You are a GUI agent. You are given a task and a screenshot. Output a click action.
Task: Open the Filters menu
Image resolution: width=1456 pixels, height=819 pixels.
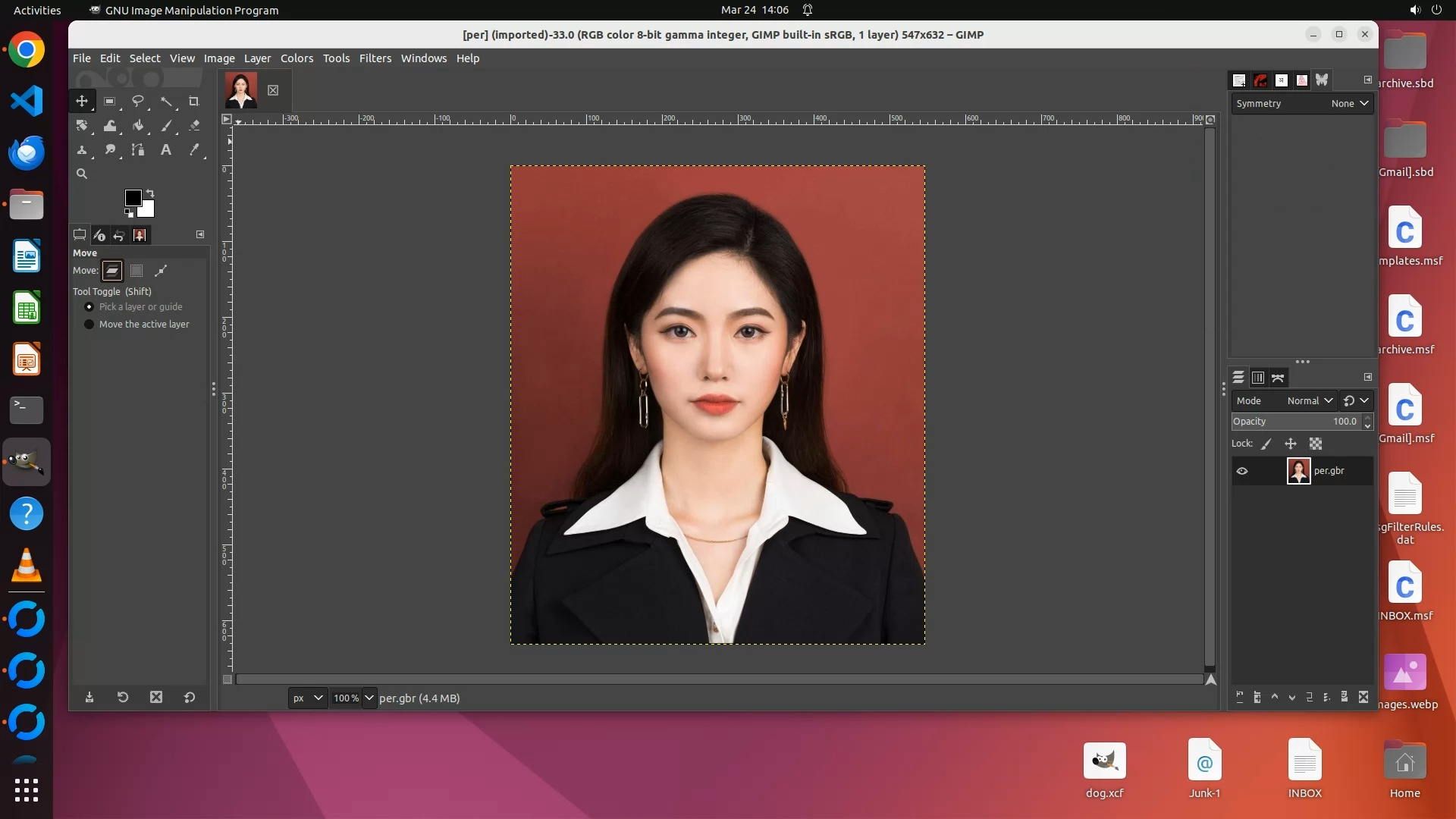tap(375, 58)
